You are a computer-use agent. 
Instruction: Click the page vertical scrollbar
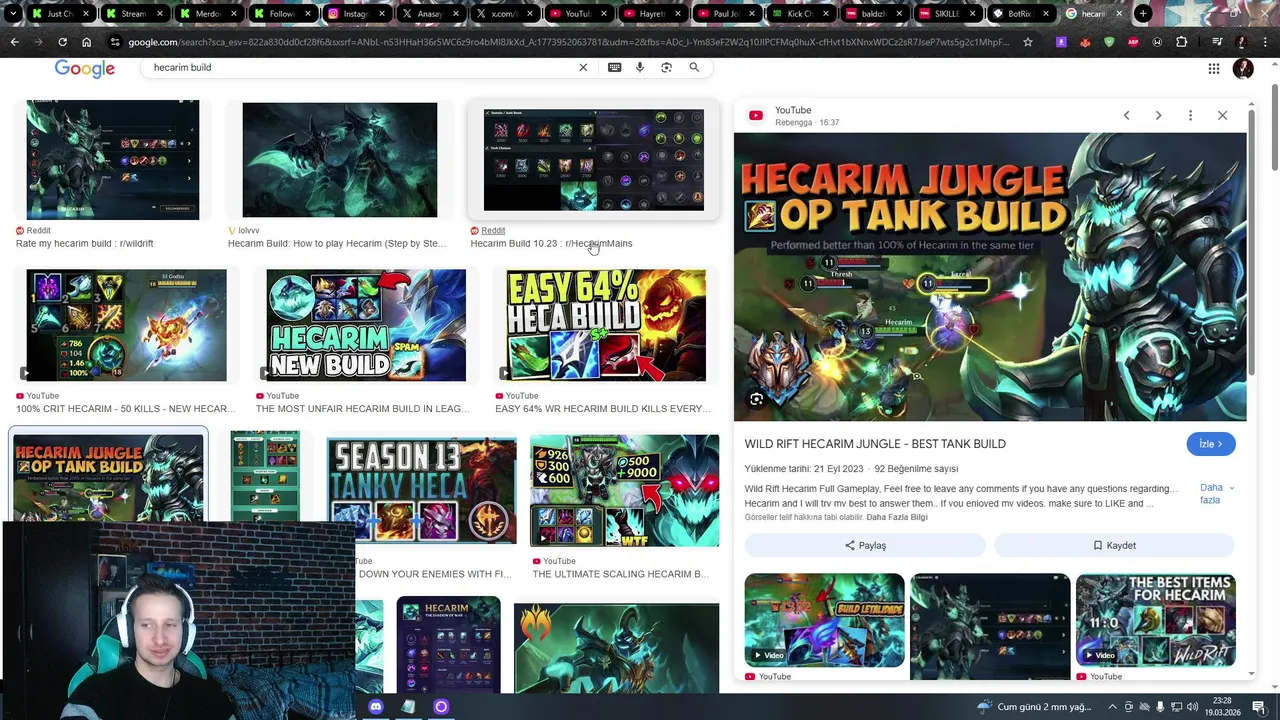tap(1274, 127)
